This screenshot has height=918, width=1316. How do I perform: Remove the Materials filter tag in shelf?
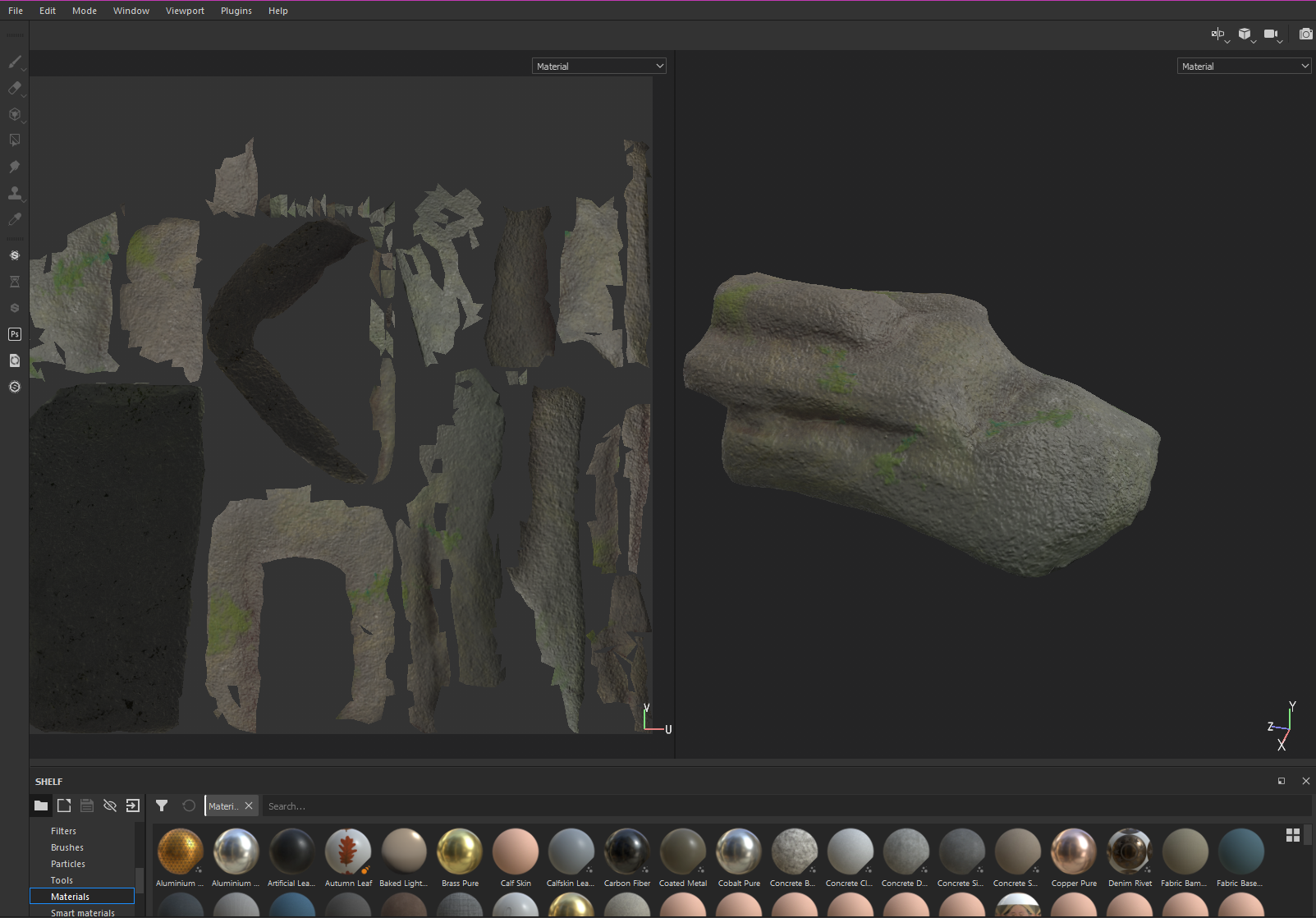249,806
